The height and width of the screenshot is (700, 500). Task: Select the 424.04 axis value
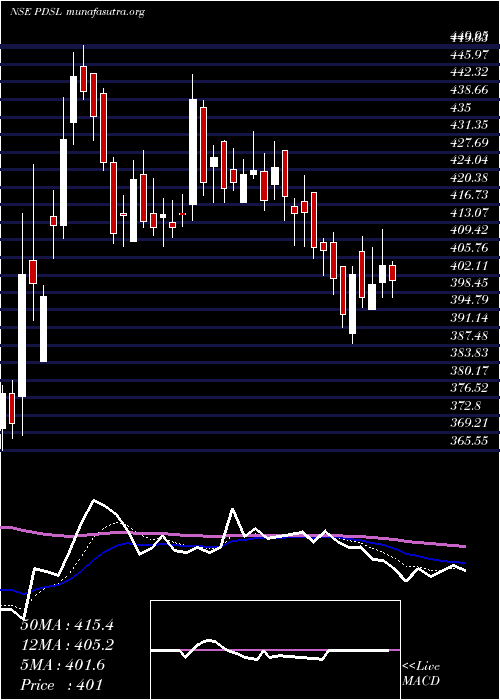[x=471, y=160]
